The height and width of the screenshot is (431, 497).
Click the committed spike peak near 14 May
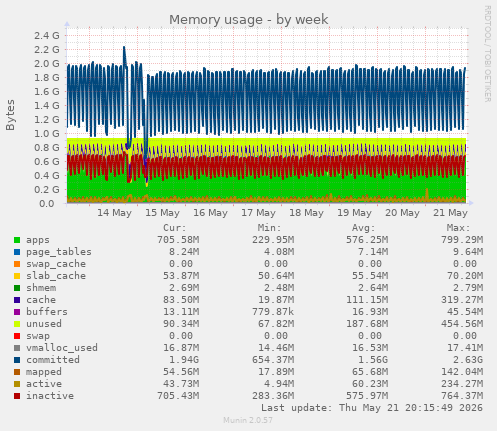click(124, 47)
